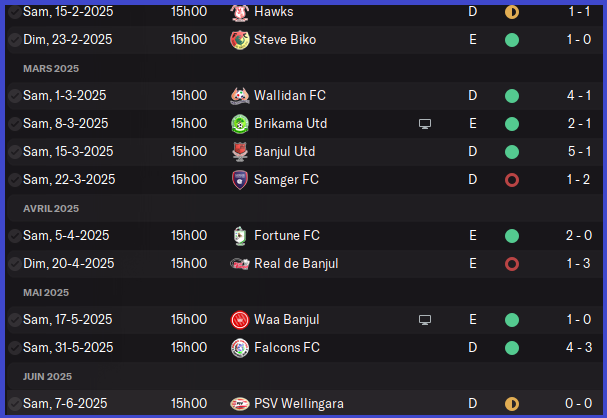Click the checkmark beside Sam, 31-5-2025

14,348
